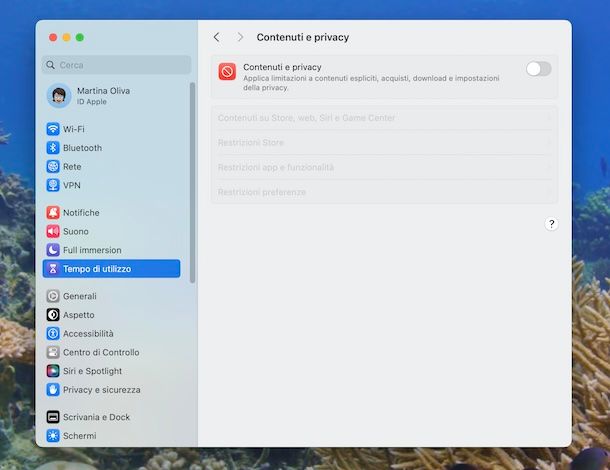Viewport: 610px width, 470px height.
Task: Close the settings window with red button
Action: [x=53, y=37]
